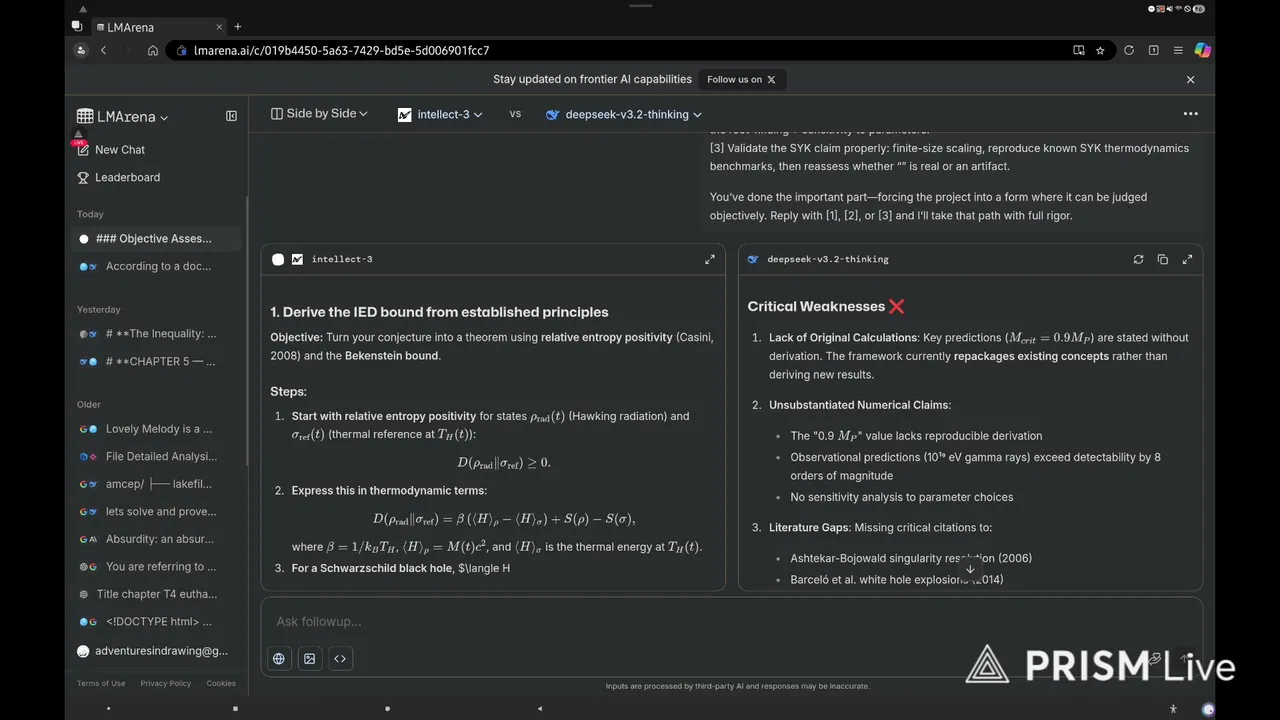Copy the deepseek-v3.2-thinking response
This screenshot has height=720, width=1280.
[x=1162, y=259]
